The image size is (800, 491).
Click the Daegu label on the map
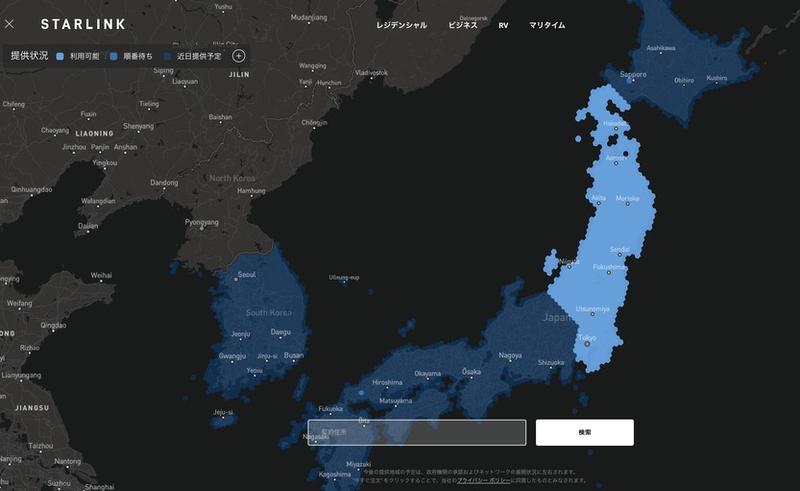click(x=281, y=332)
